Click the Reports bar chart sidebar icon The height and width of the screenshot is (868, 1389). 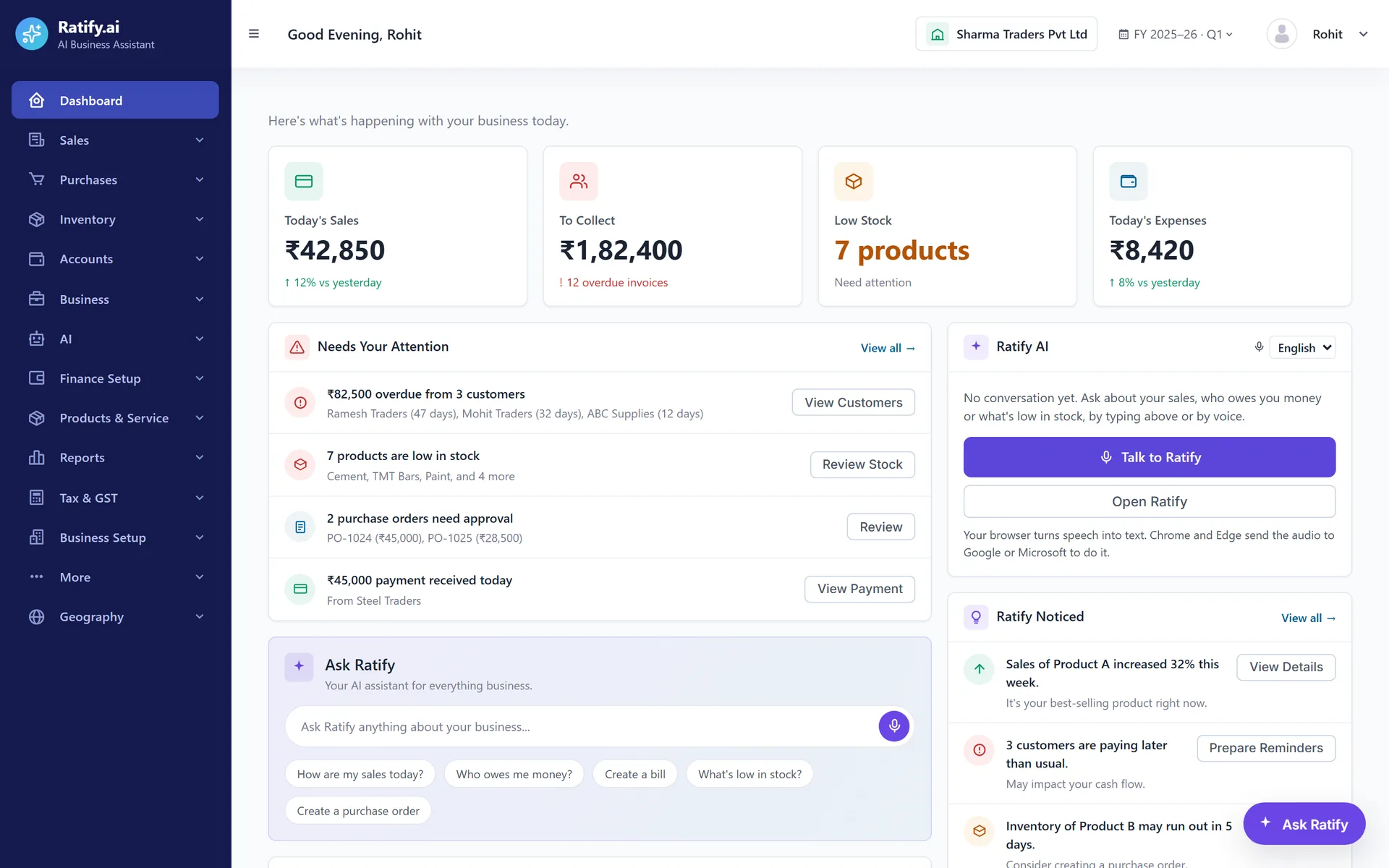tap(37, 458)
